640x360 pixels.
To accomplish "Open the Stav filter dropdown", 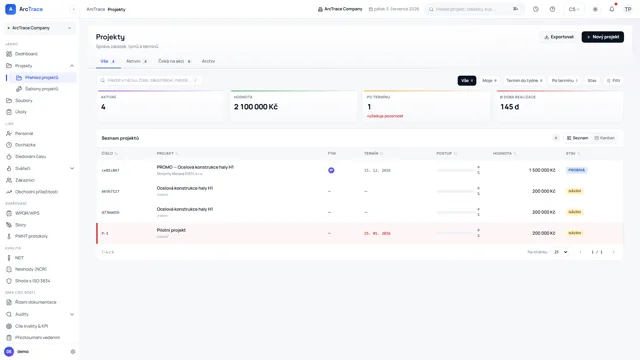I will pyautogui.click(x=592, y=81).
